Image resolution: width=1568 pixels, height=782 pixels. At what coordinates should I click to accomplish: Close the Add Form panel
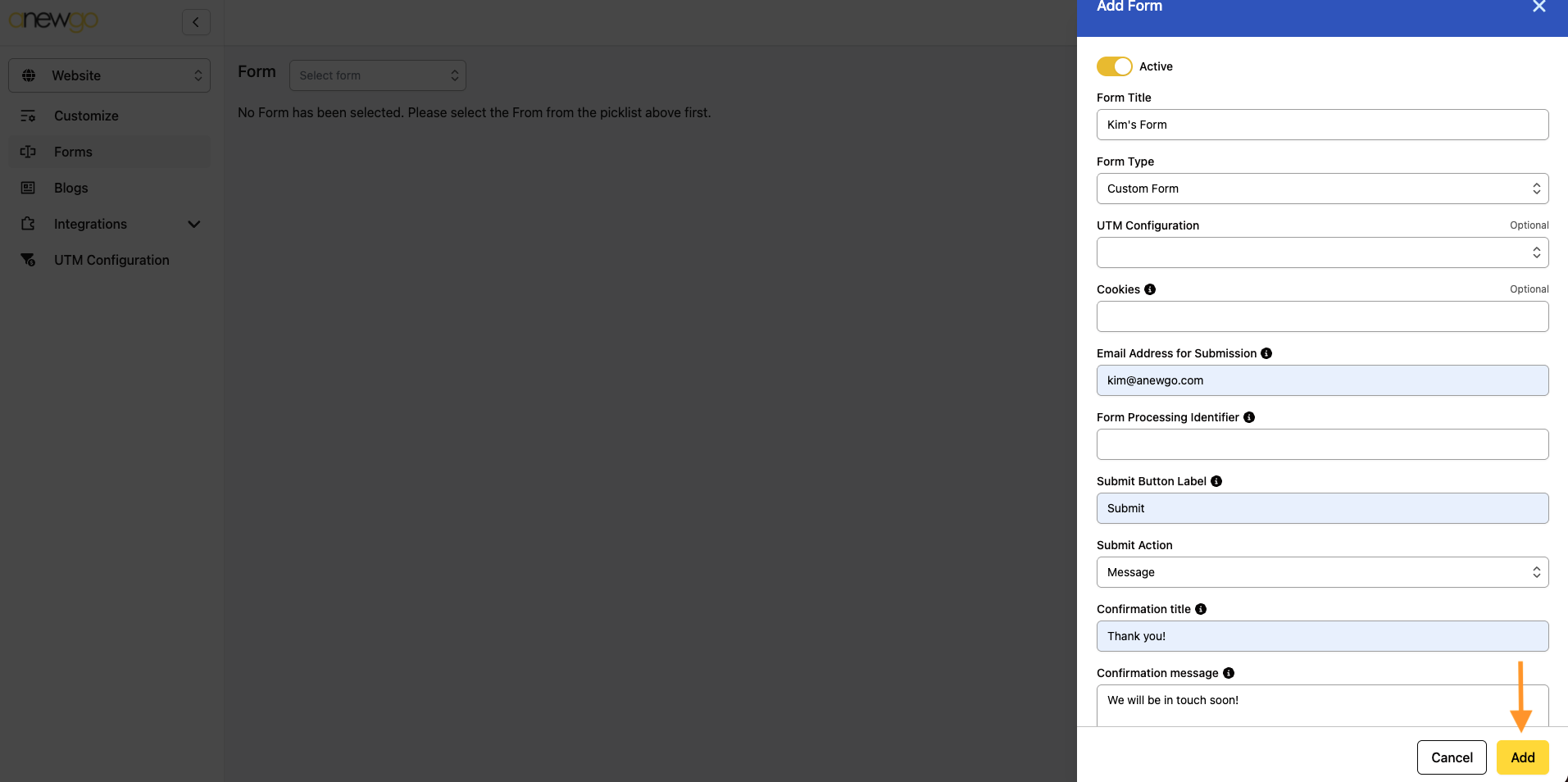[1538, 7]
